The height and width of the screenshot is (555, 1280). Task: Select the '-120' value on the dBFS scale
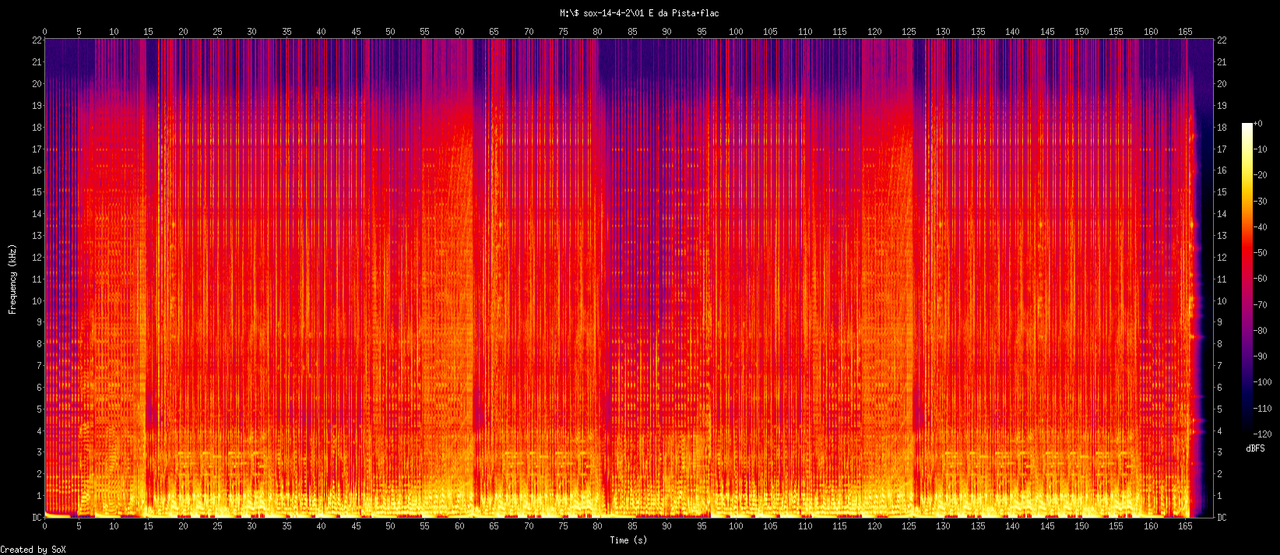(1263, 435)
